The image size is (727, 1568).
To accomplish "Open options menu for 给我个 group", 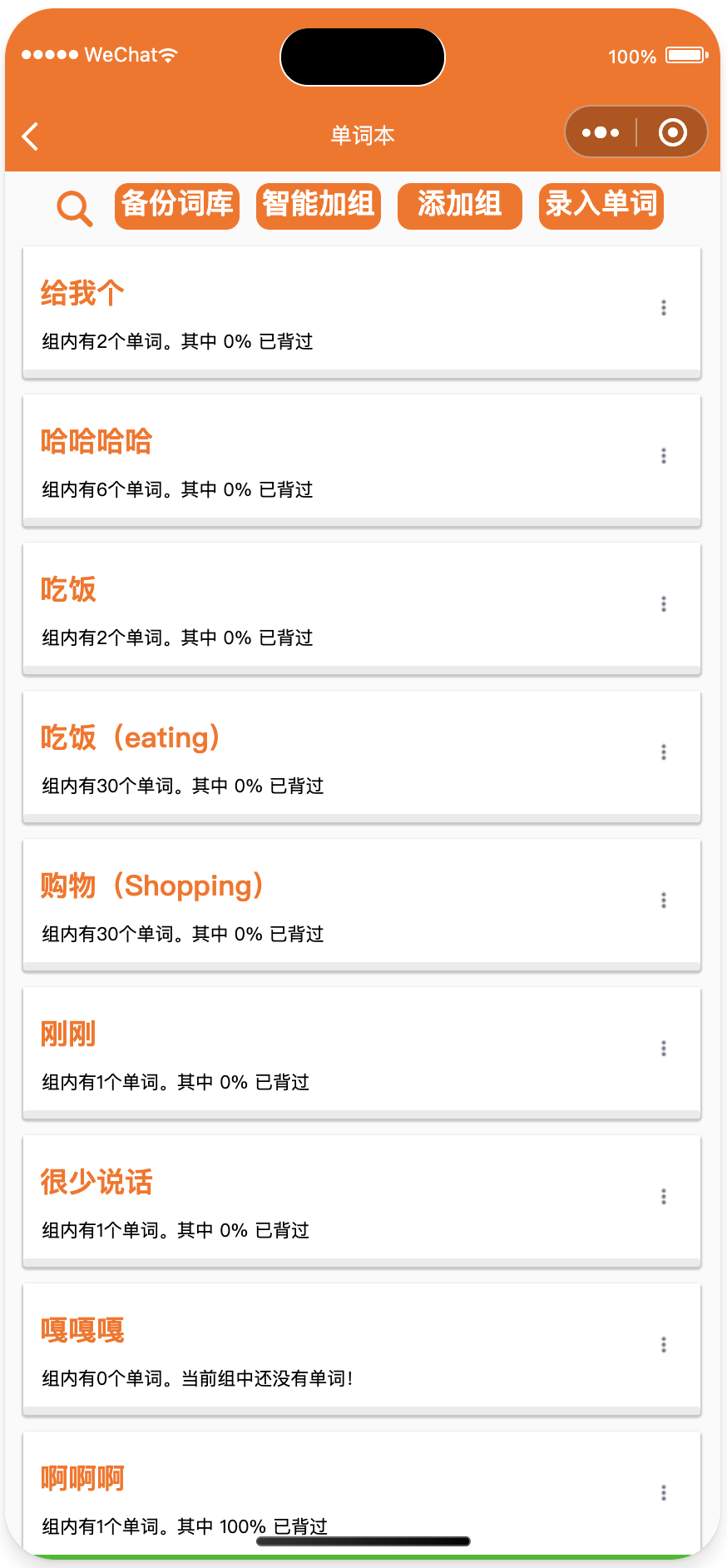I will 664,308.
